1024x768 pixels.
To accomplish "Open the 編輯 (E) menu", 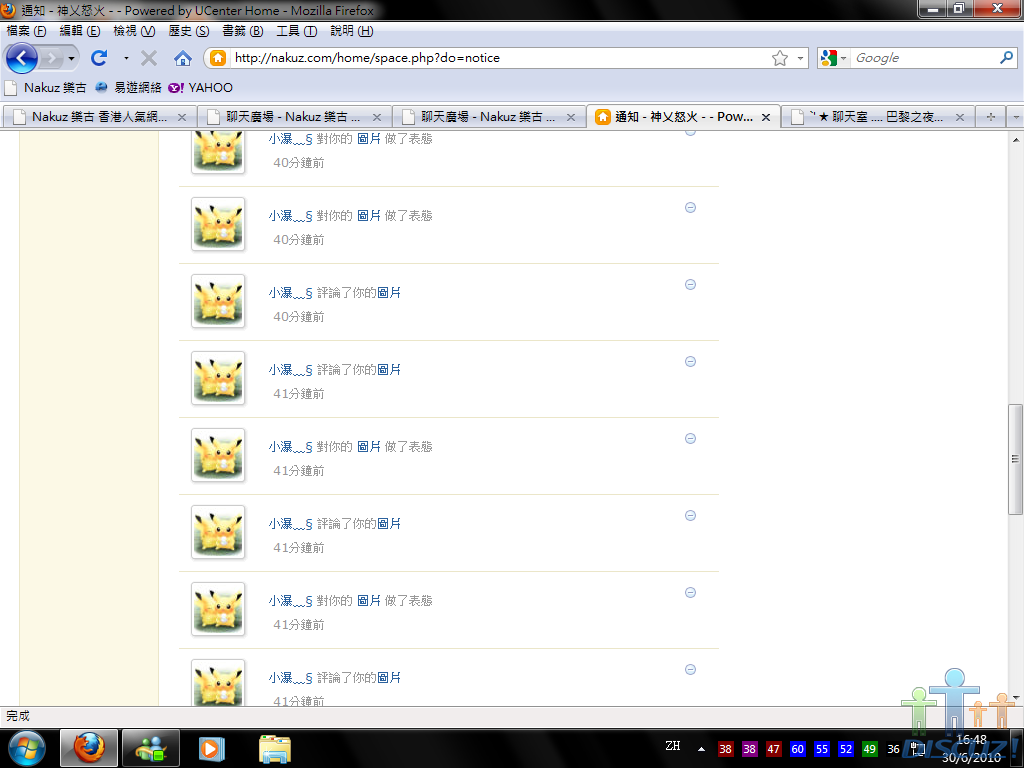I will [80, 31].
